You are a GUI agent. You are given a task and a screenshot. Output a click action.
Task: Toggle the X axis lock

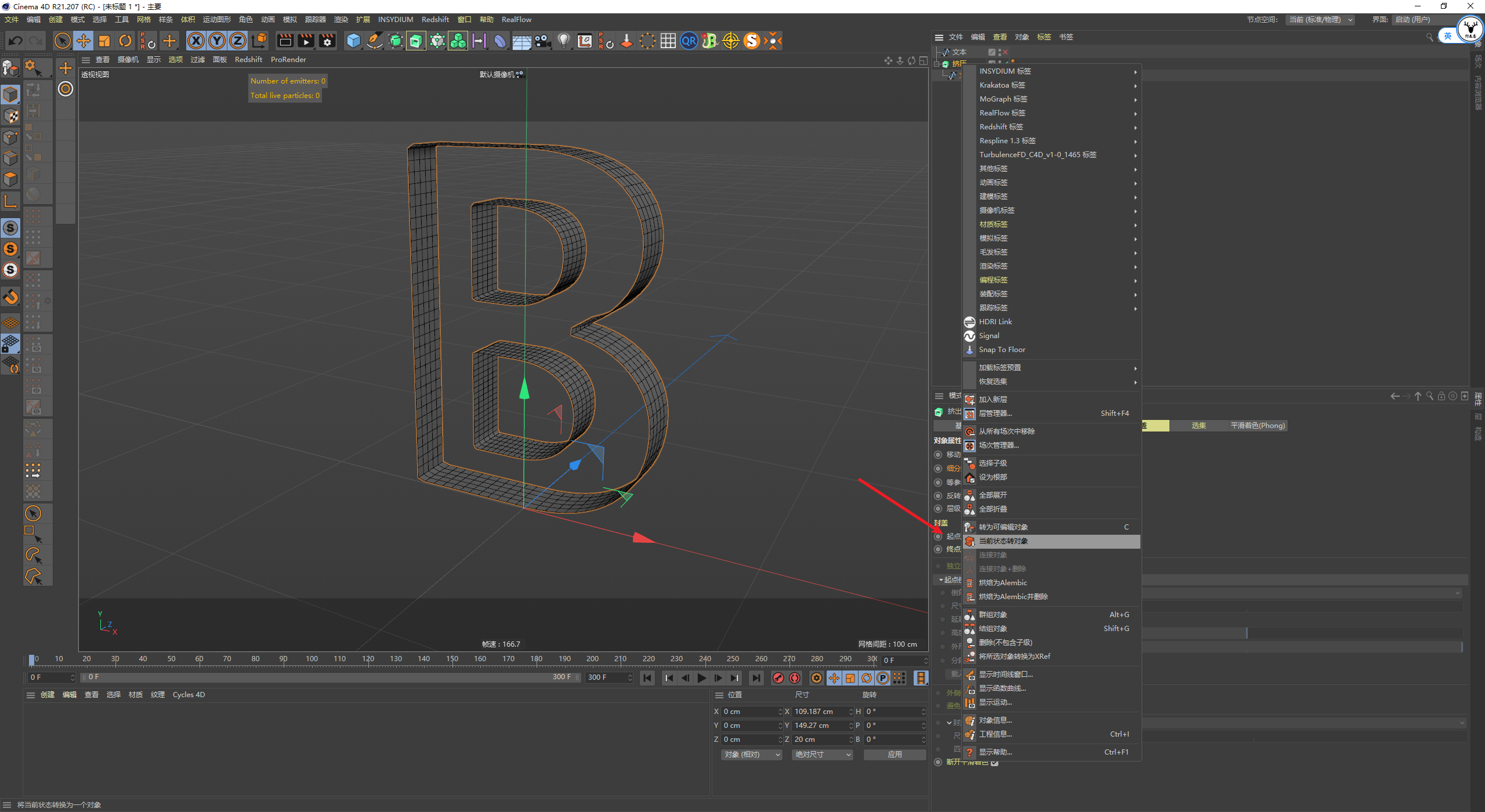pyautogui.click(x=196, y=41)
